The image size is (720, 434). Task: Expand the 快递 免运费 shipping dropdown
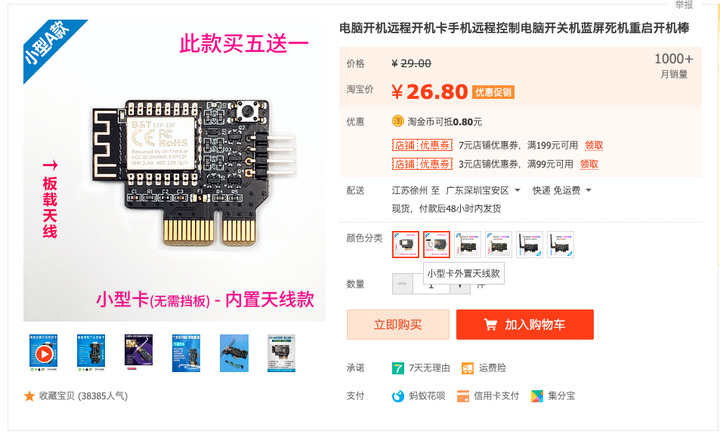click(x=588, y=190)
